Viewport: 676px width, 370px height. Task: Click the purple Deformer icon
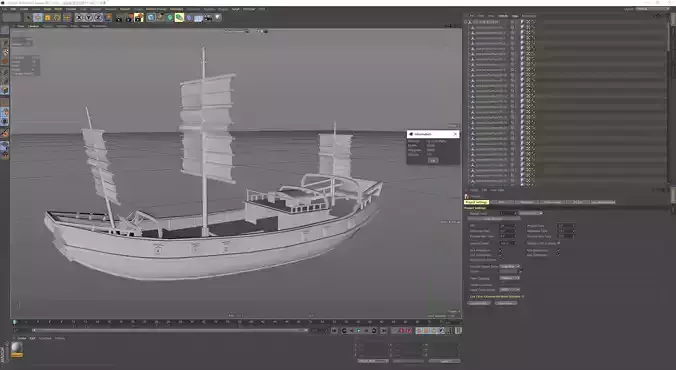189,18
